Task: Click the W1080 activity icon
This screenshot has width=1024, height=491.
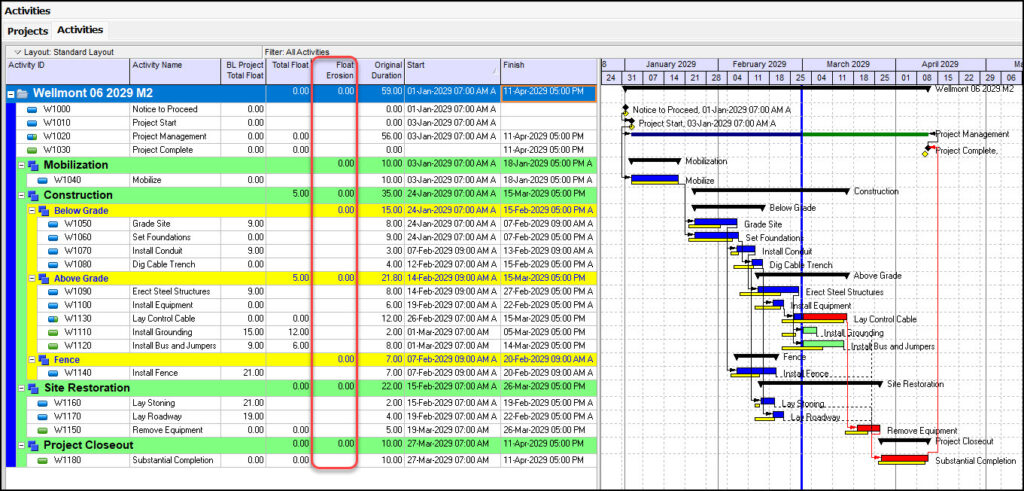Action: (53, 265)
